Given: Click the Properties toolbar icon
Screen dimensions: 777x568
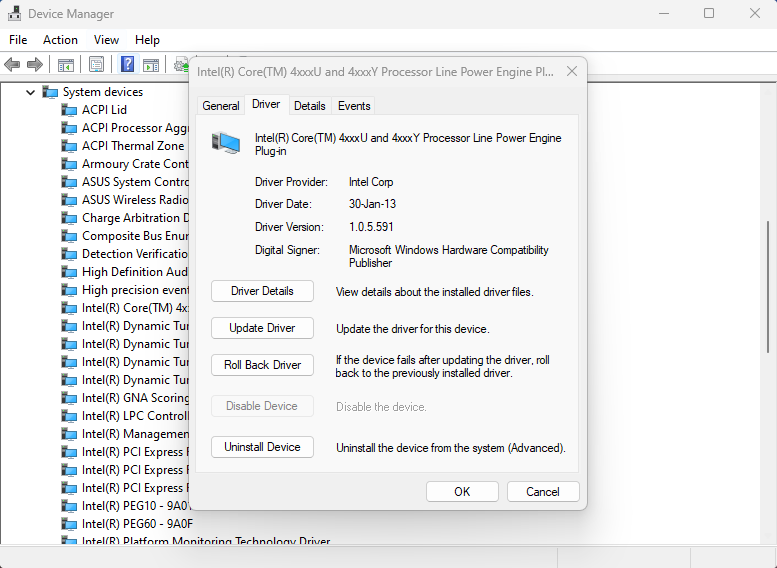Looking at the screenshot, I should (x=96, y=64).
